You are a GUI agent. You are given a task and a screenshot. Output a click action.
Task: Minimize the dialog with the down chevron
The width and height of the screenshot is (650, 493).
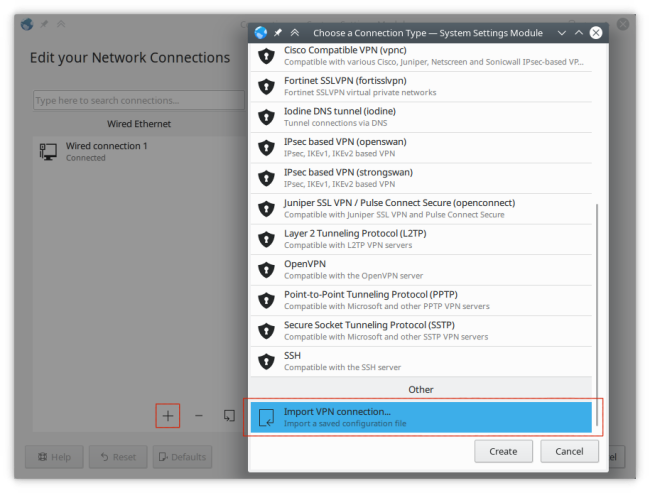pos(562,33)
